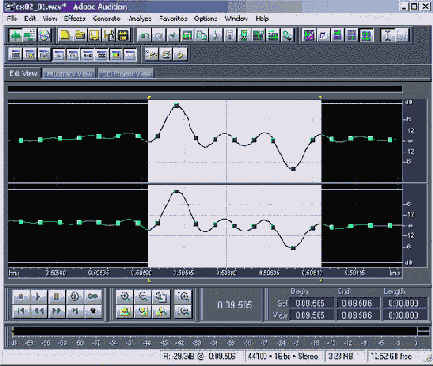Click the horizontal time ruler below waveforms
Image resolution: width=433 pixels, height=366 pixels.
point(205,273)
